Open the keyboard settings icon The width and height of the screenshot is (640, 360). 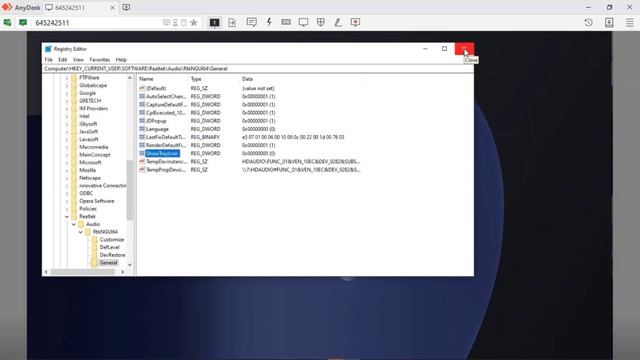click(x=286, y=22)
